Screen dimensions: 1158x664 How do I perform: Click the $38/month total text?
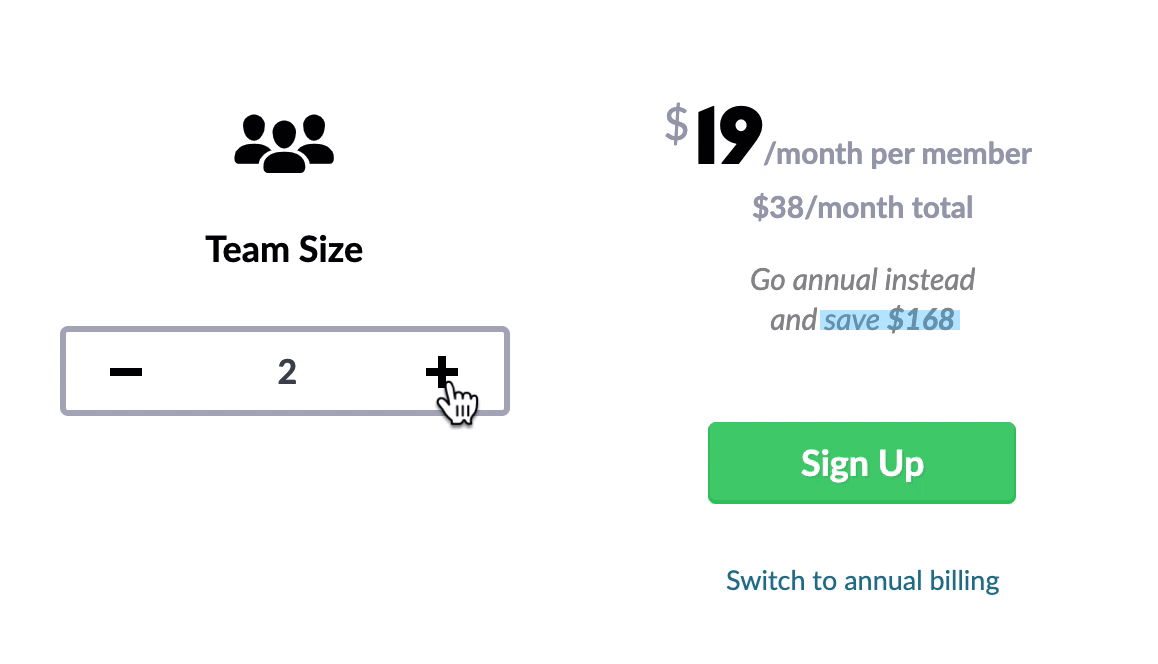point(862,207)
